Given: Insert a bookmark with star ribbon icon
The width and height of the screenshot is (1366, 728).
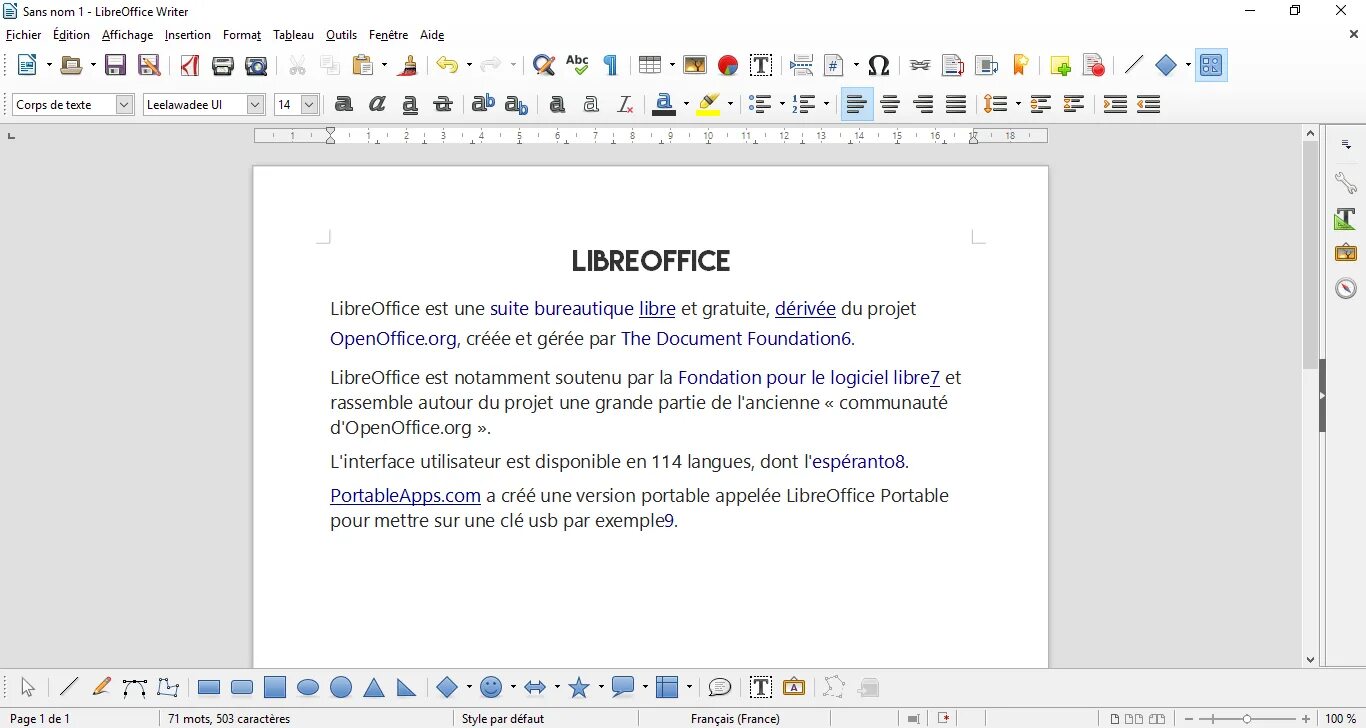Looking at the screenshot, I should click(1020, 66).
